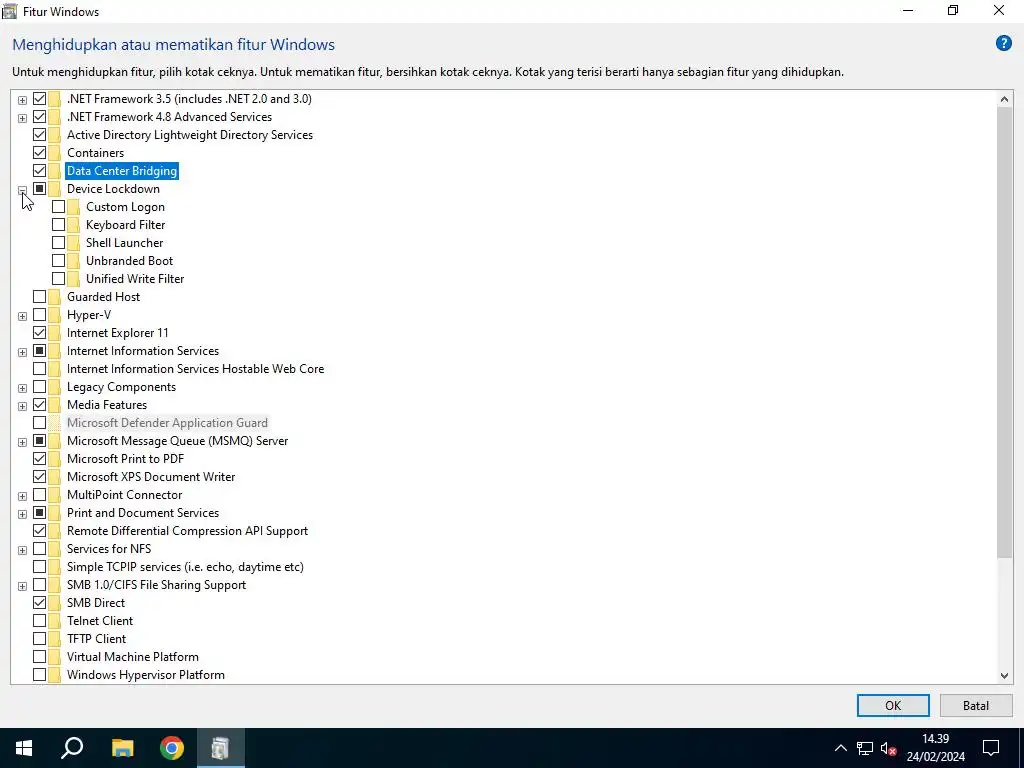
Task: Enable the Telnet Client checkbox
Action: (39, 621)
